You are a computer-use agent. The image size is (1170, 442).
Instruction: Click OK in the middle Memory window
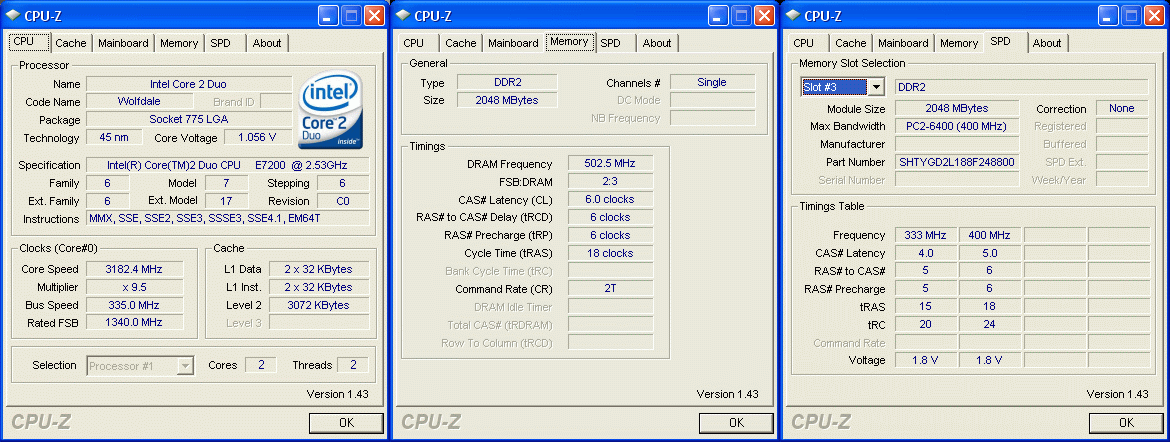[x=736, y=423]
